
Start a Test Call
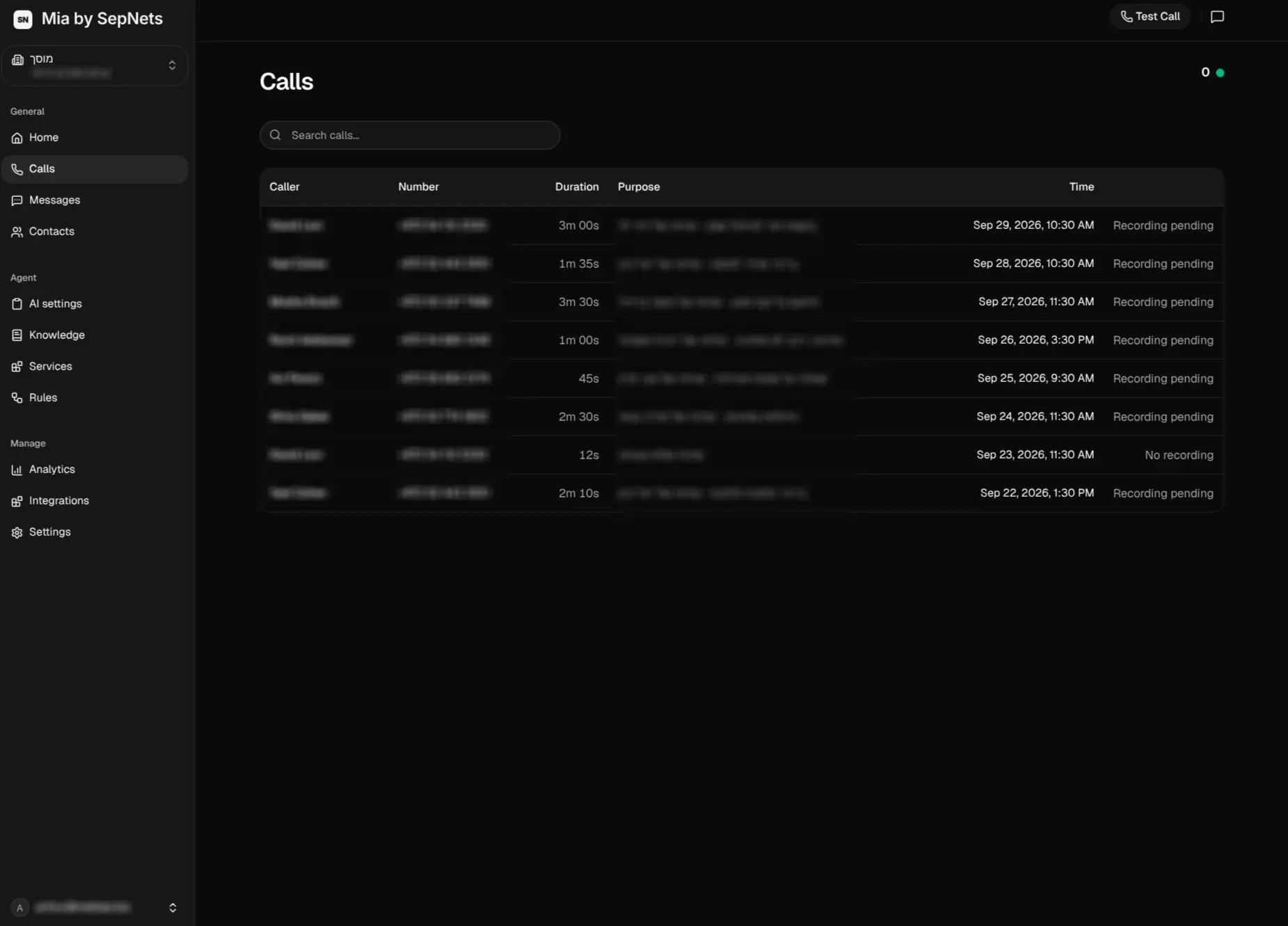pos(1150,17)
